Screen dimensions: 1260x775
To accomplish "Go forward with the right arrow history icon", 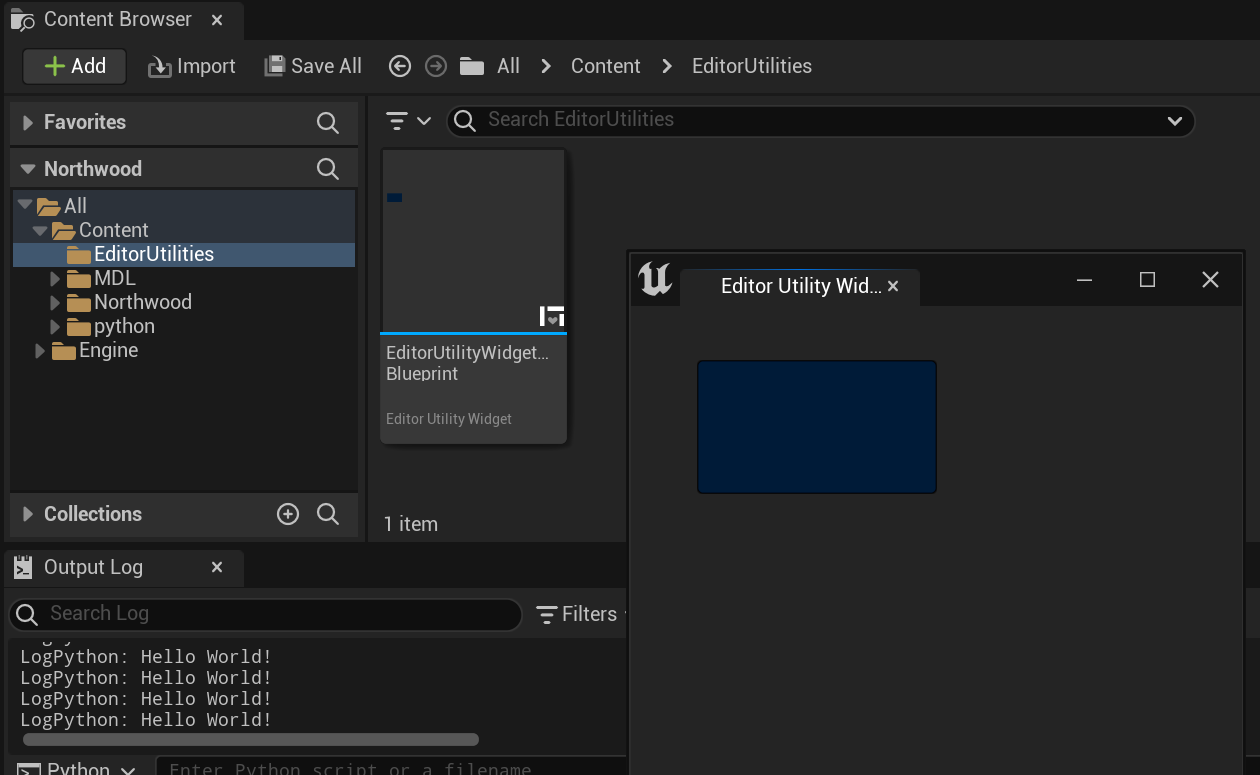I will tap(435, 66).
